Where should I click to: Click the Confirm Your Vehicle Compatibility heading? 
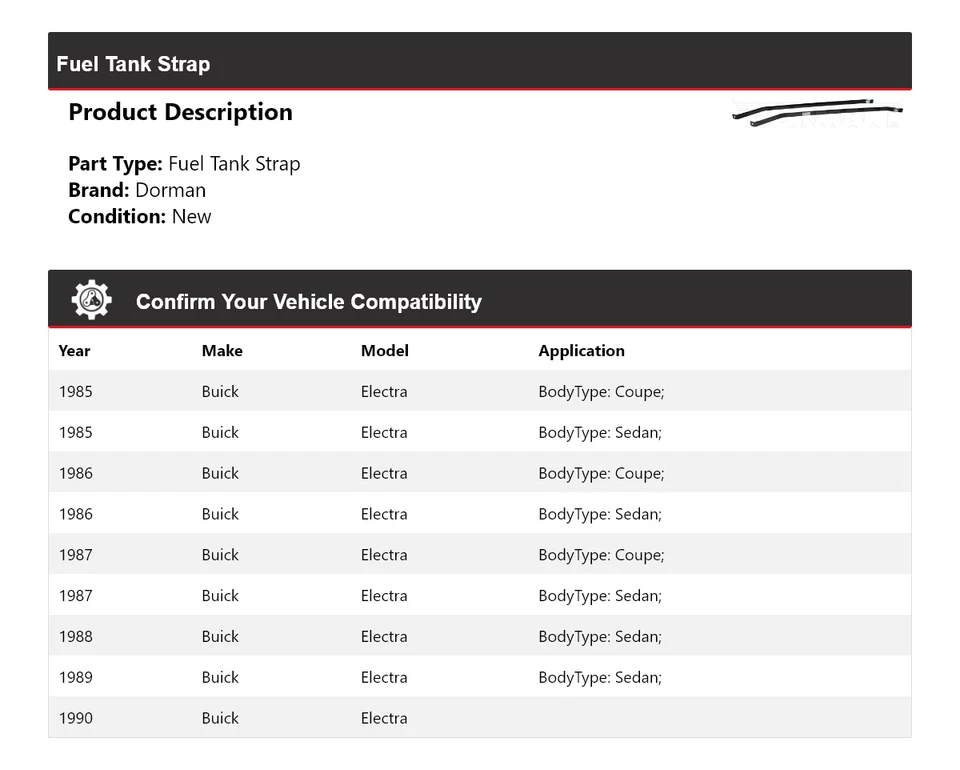point(308,302)
